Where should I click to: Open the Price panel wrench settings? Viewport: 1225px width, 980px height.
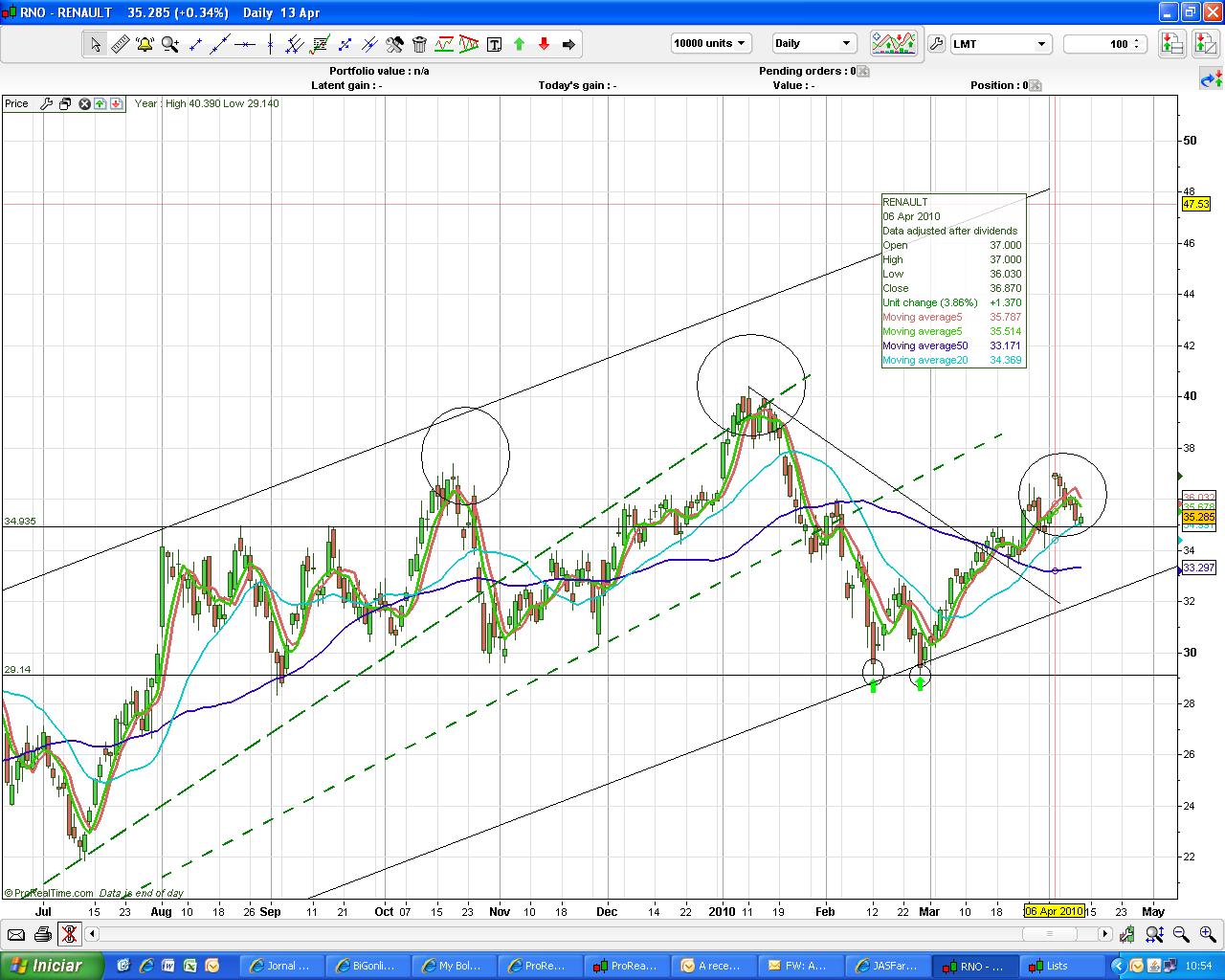46,103
